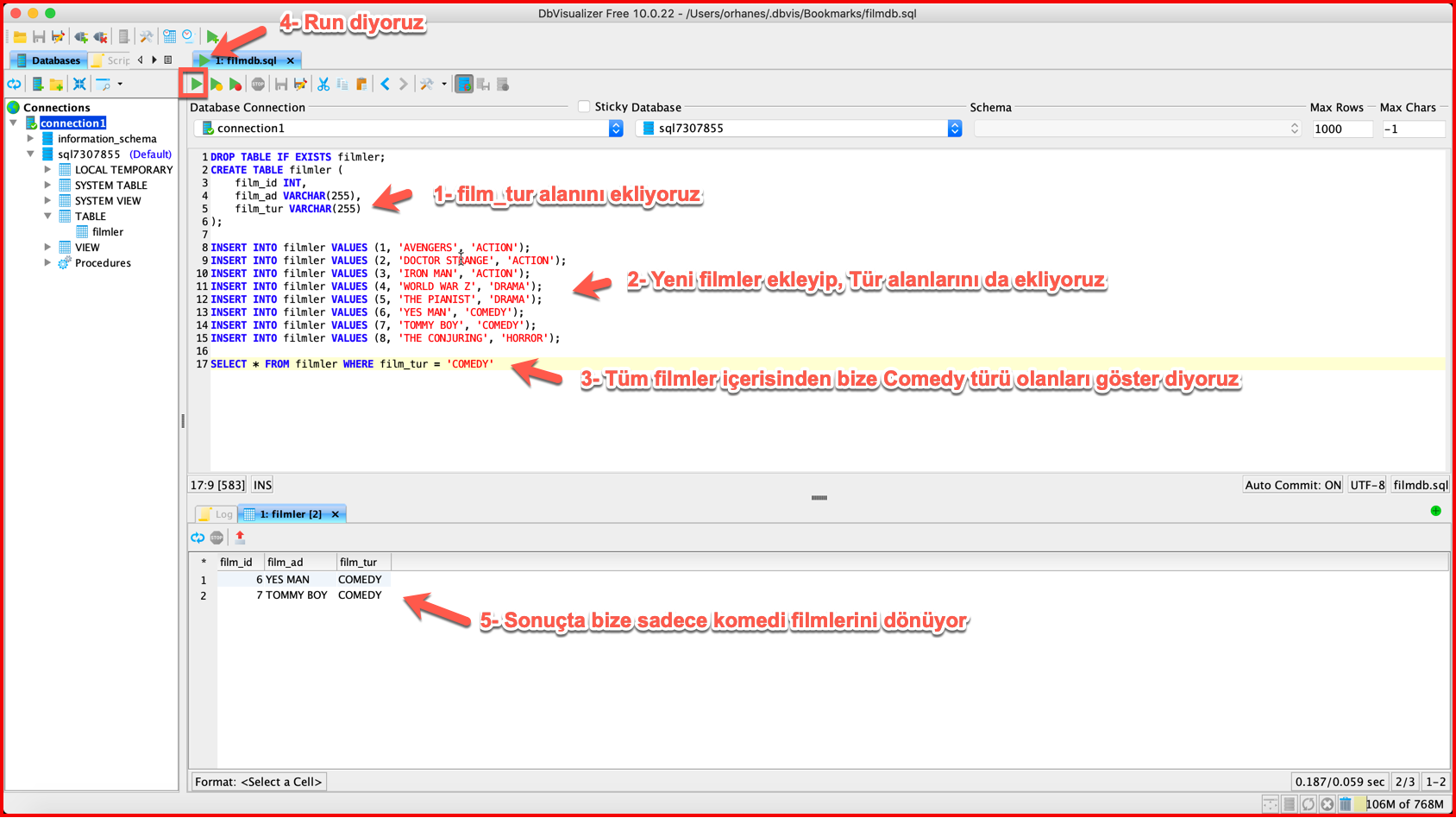Switch to the Scripts tab

point(111,60)
